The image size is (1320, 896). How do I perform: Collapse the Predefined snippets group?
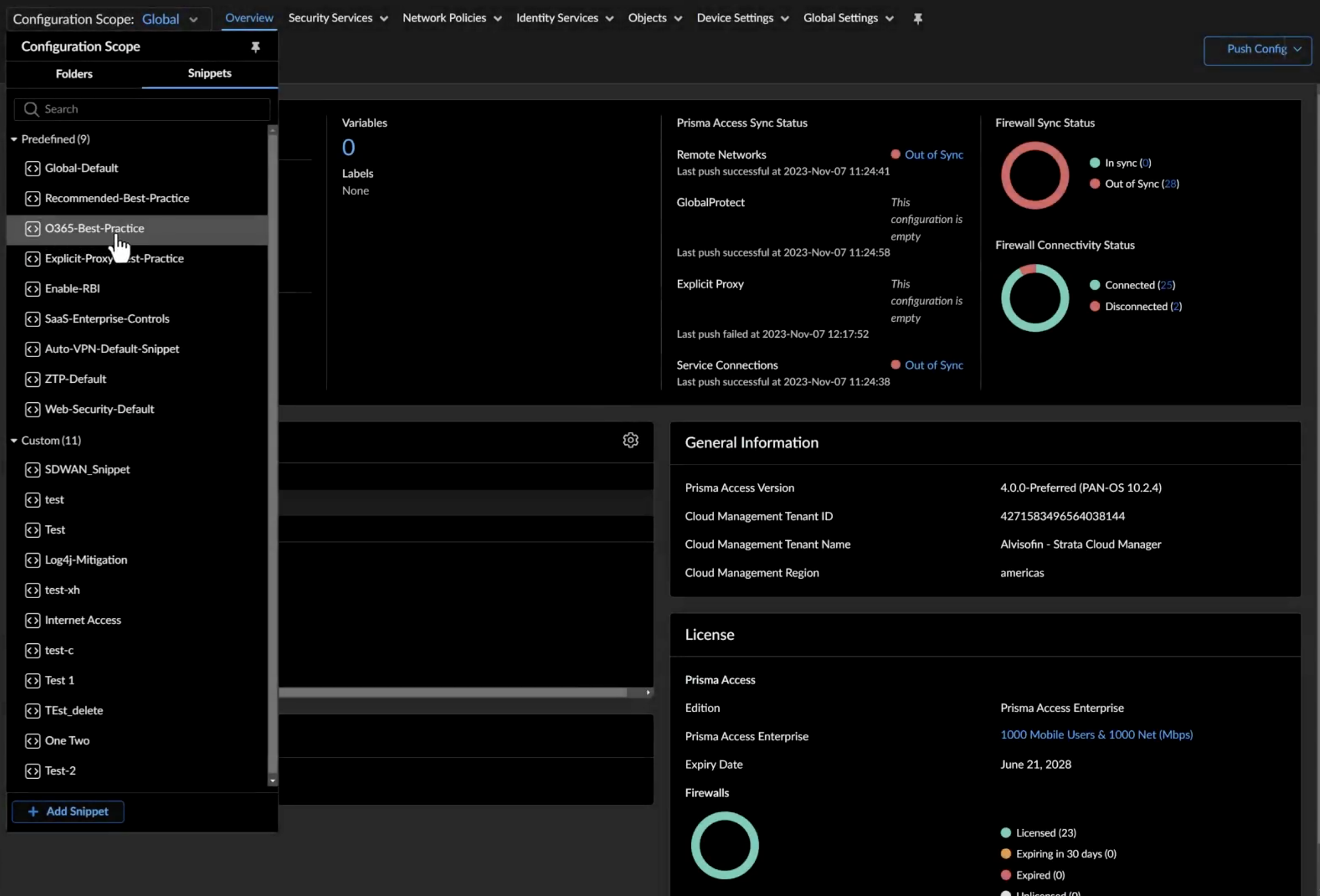(x=15, y=139)
